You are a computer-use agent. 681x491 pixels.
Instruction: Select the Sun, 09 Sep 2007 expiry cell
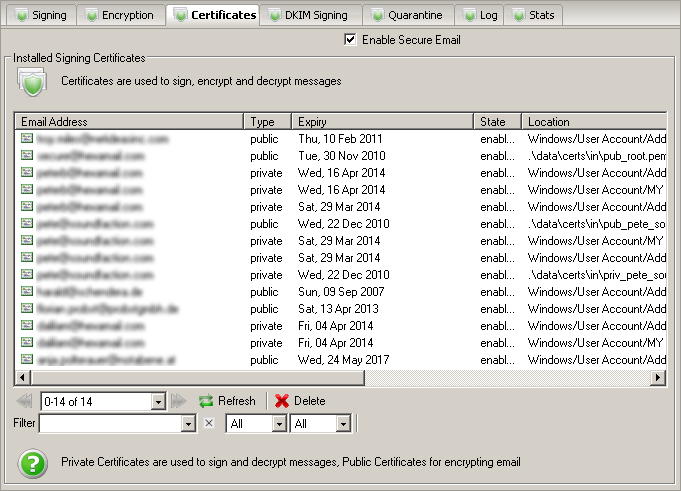[341, 292]
